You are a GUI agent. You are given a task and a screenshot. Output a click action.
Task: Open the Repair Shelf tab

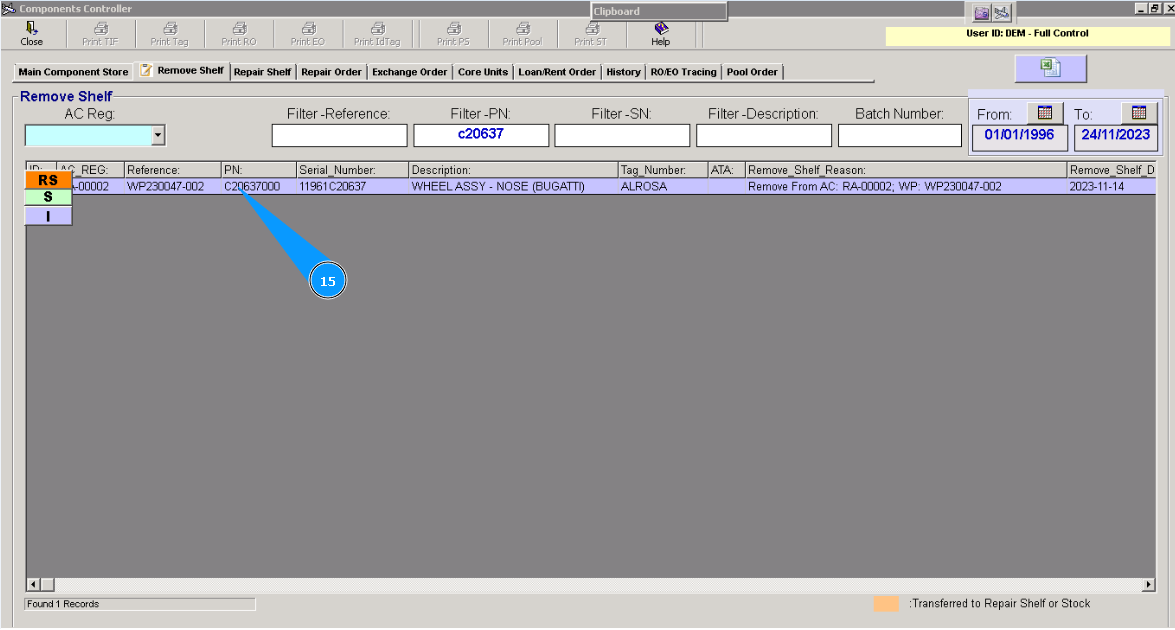262,72
